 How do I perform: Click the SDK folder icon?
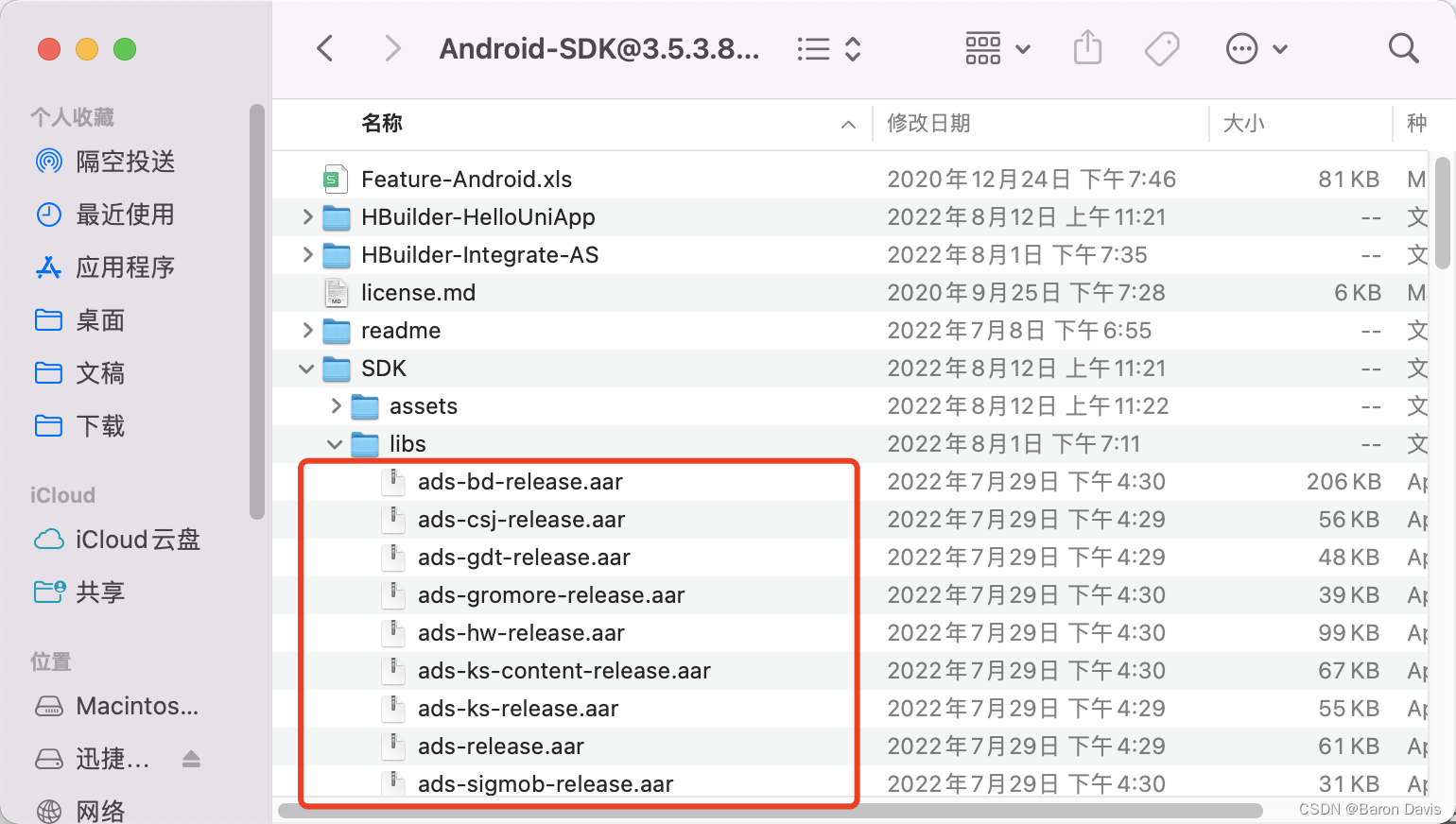pyautogui.click(x=337, y=369)
